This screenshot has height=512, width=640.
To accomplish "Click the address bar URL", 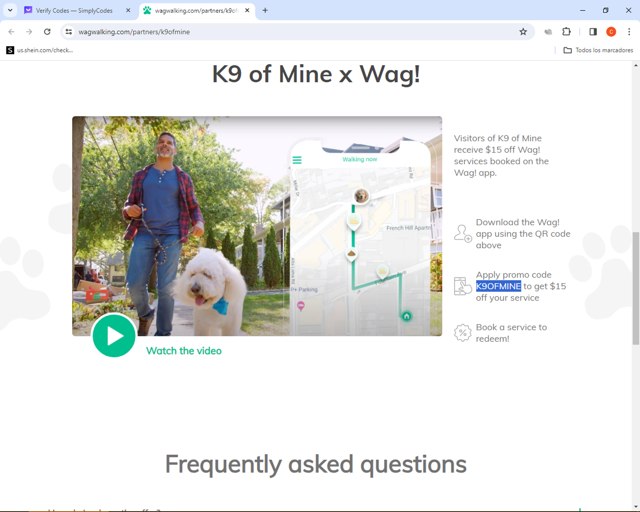I will pos(134,32).
